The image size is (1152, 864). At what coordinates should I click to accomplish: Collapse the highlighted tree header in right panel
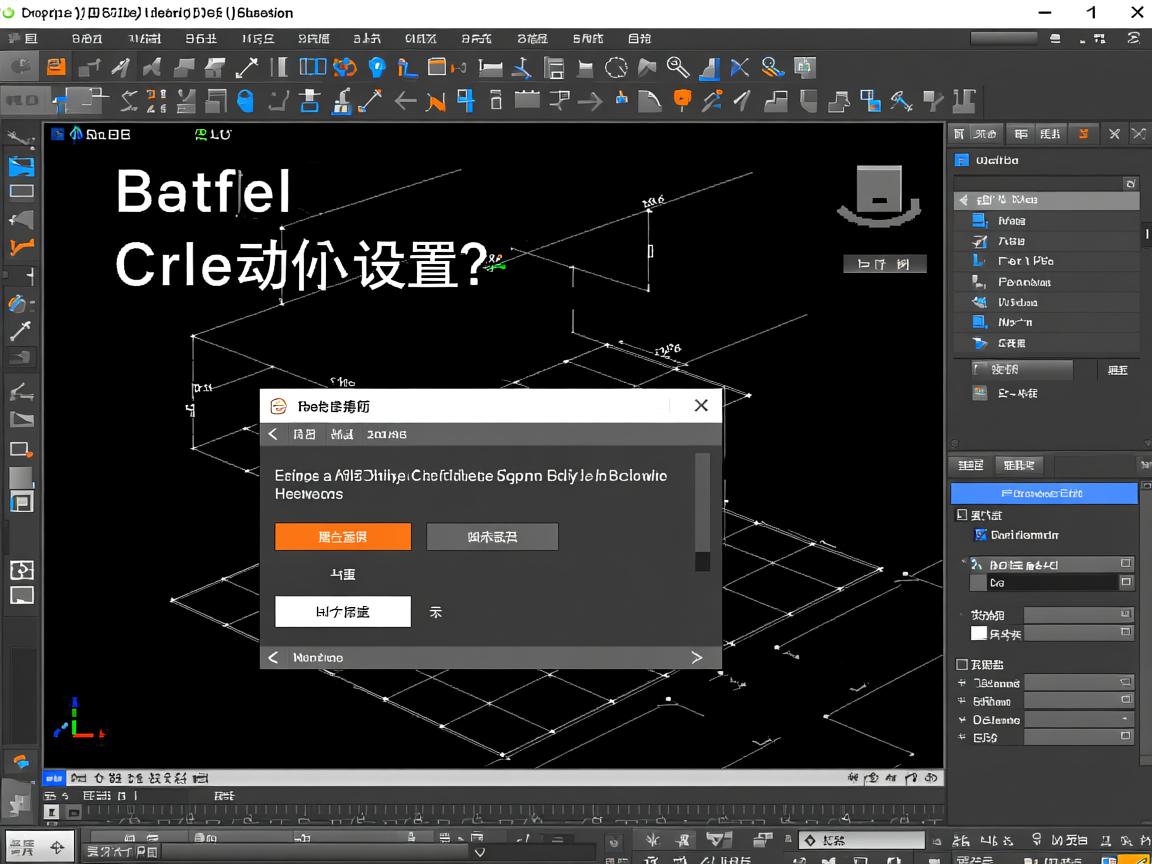963,200
